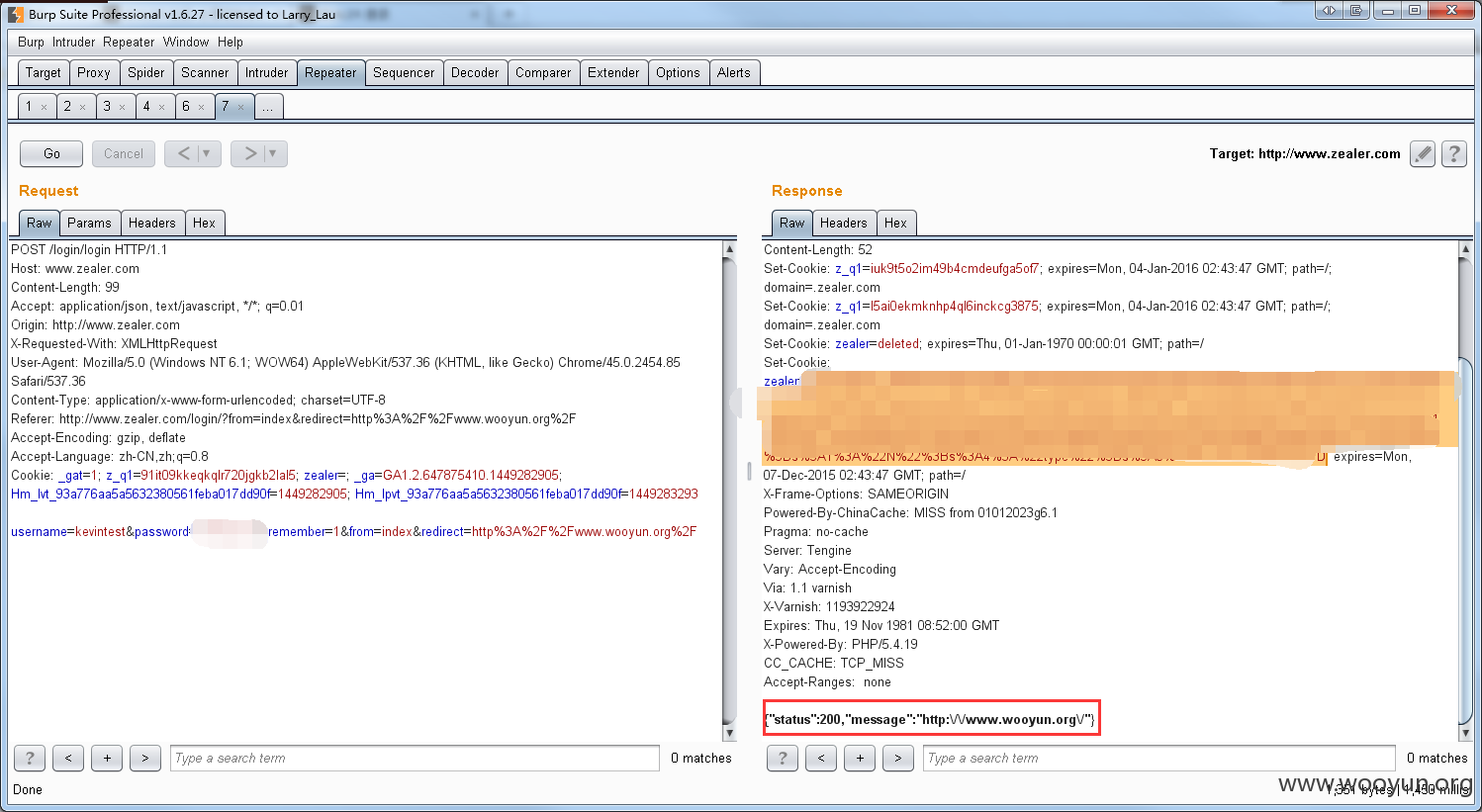Image resolution: width=1482 pixels, height=812 pixels.
Task: Click the pencil icon to edit target
Action: pos(1423,153)
